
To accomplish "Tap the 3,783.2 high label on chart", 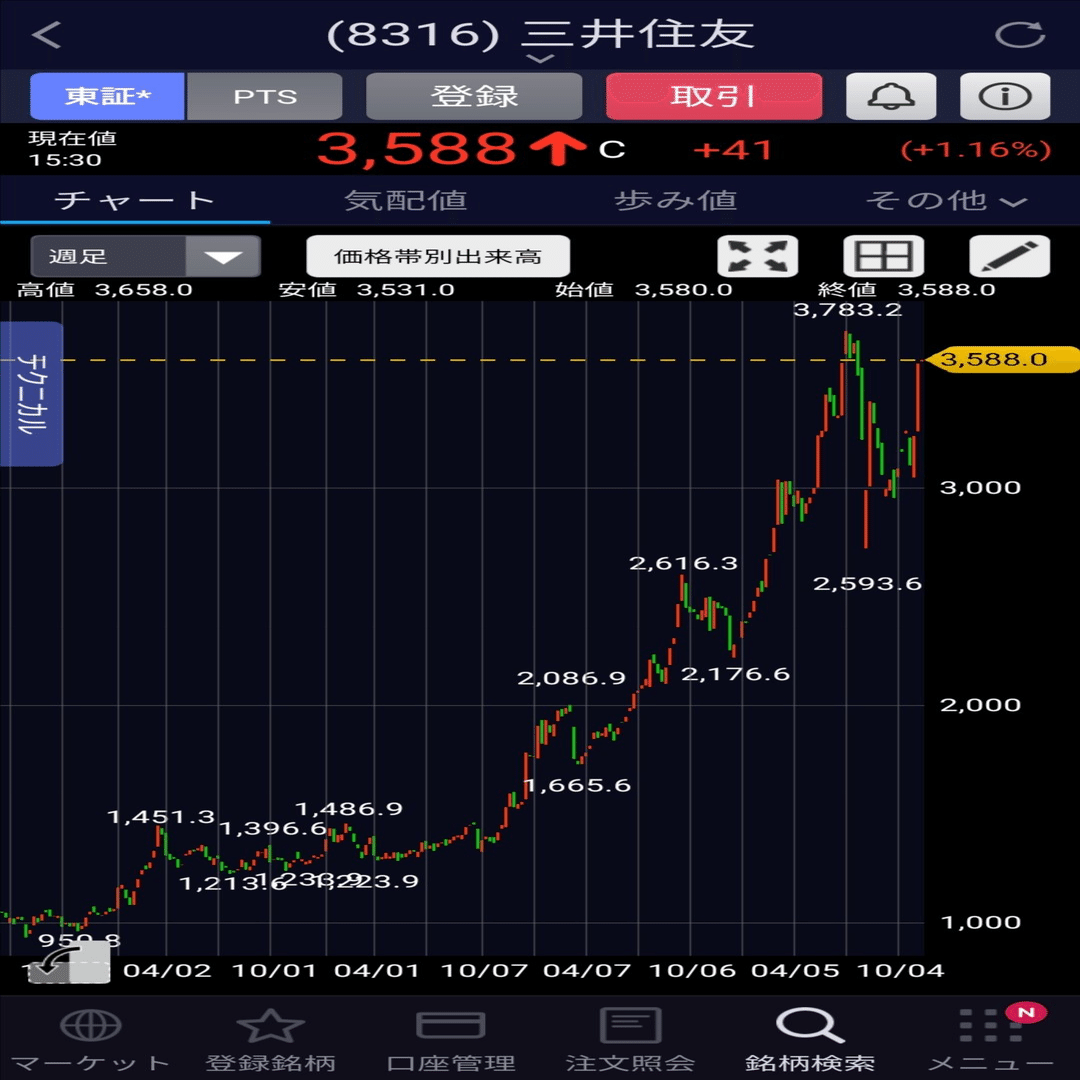I will coord(847,310).
